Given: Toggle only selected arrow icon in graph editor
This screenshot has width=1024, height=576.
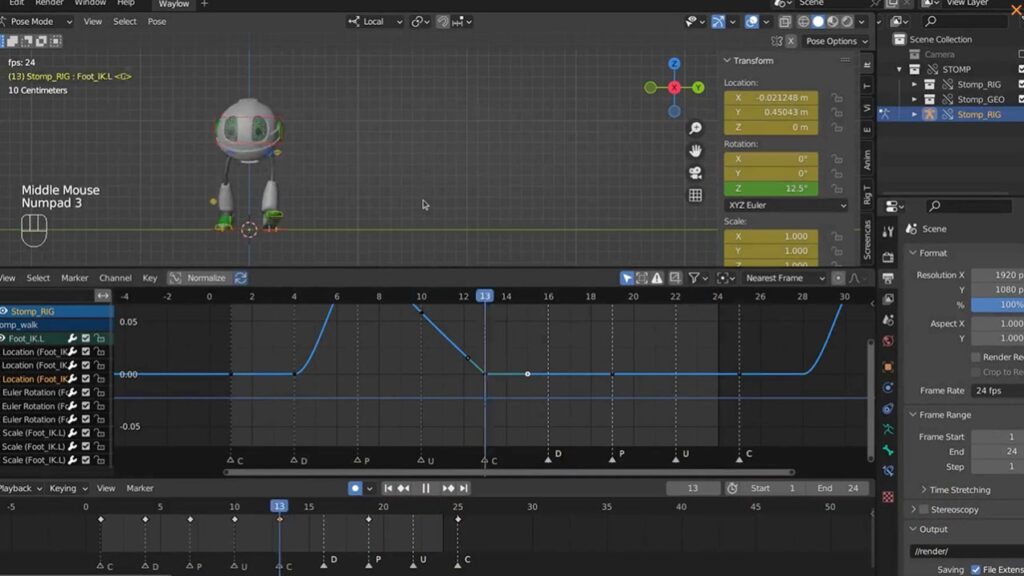Looking at the screenshot, I should (626, 278).
